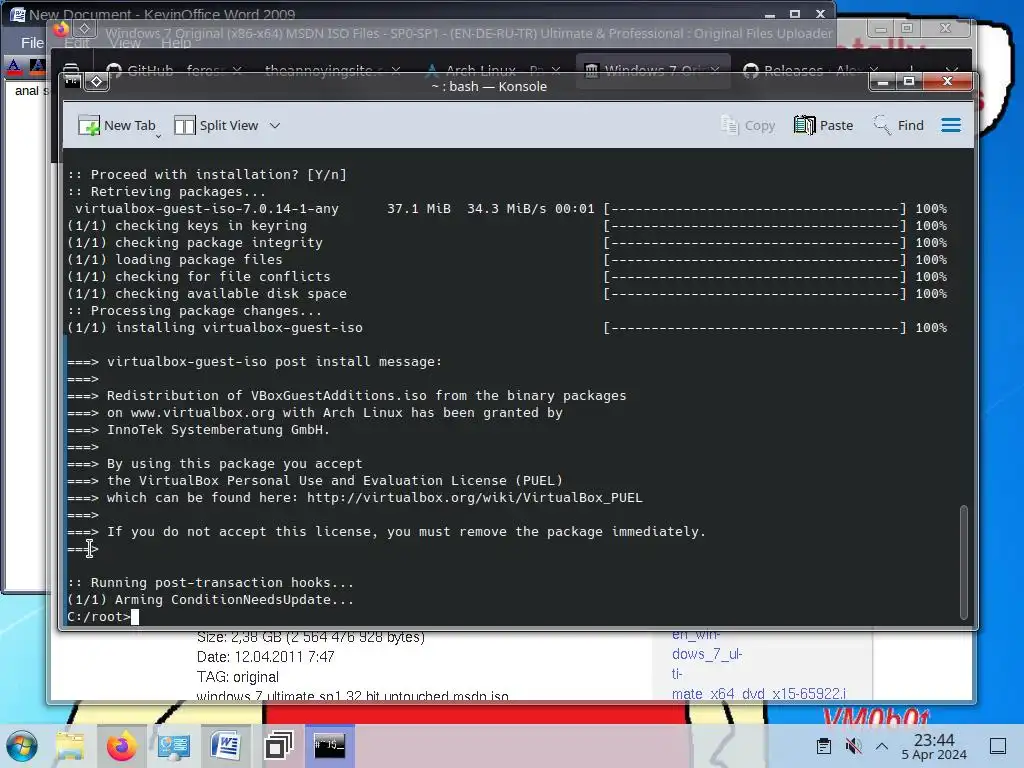Switch to Konsole from taskbar
The width and height of the screenshot is (1024, 768).
pos(330,746)
